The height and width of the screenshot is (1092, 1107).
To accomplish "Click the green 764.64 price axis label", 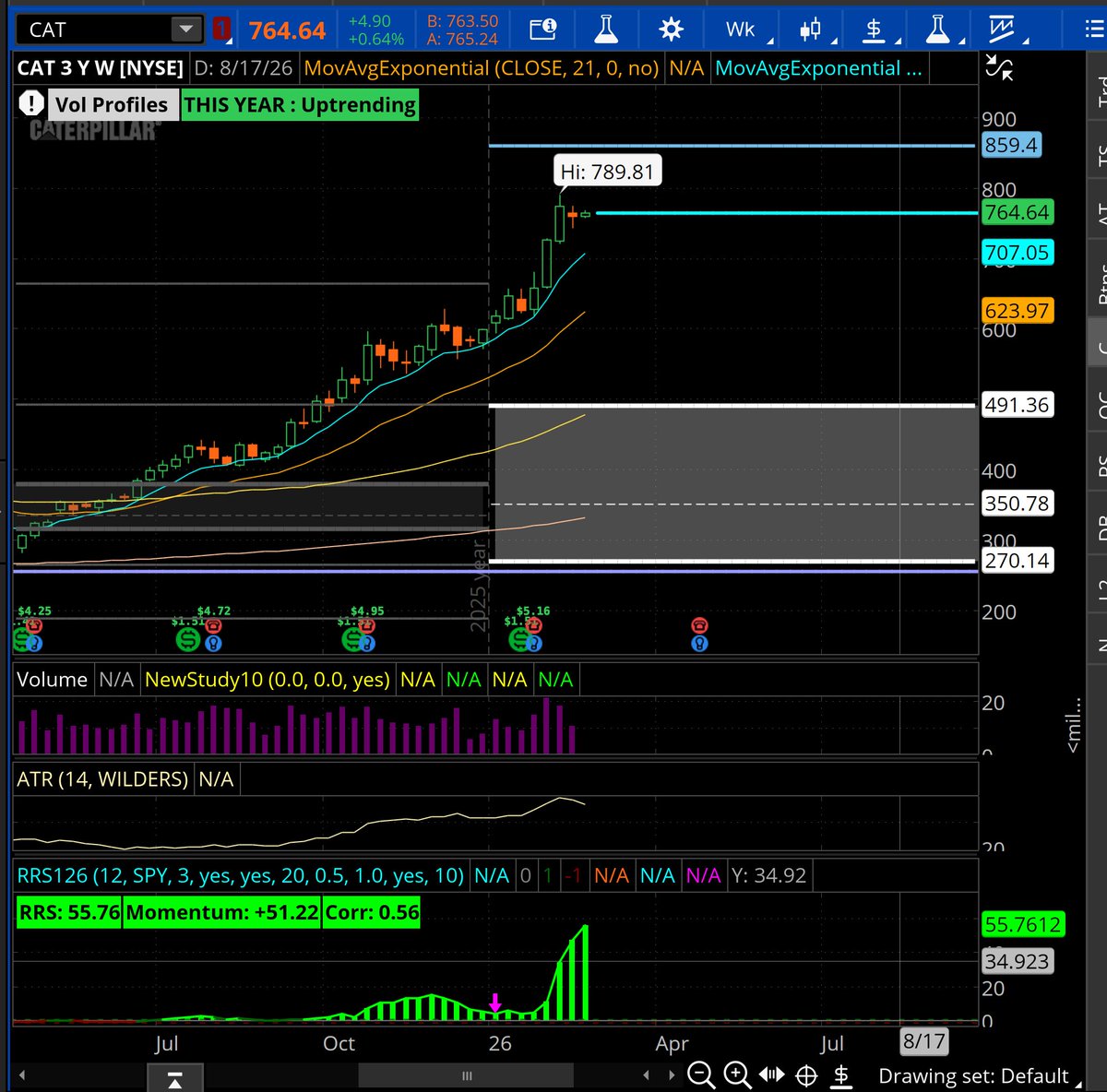I will click(x=1017, y=212).
